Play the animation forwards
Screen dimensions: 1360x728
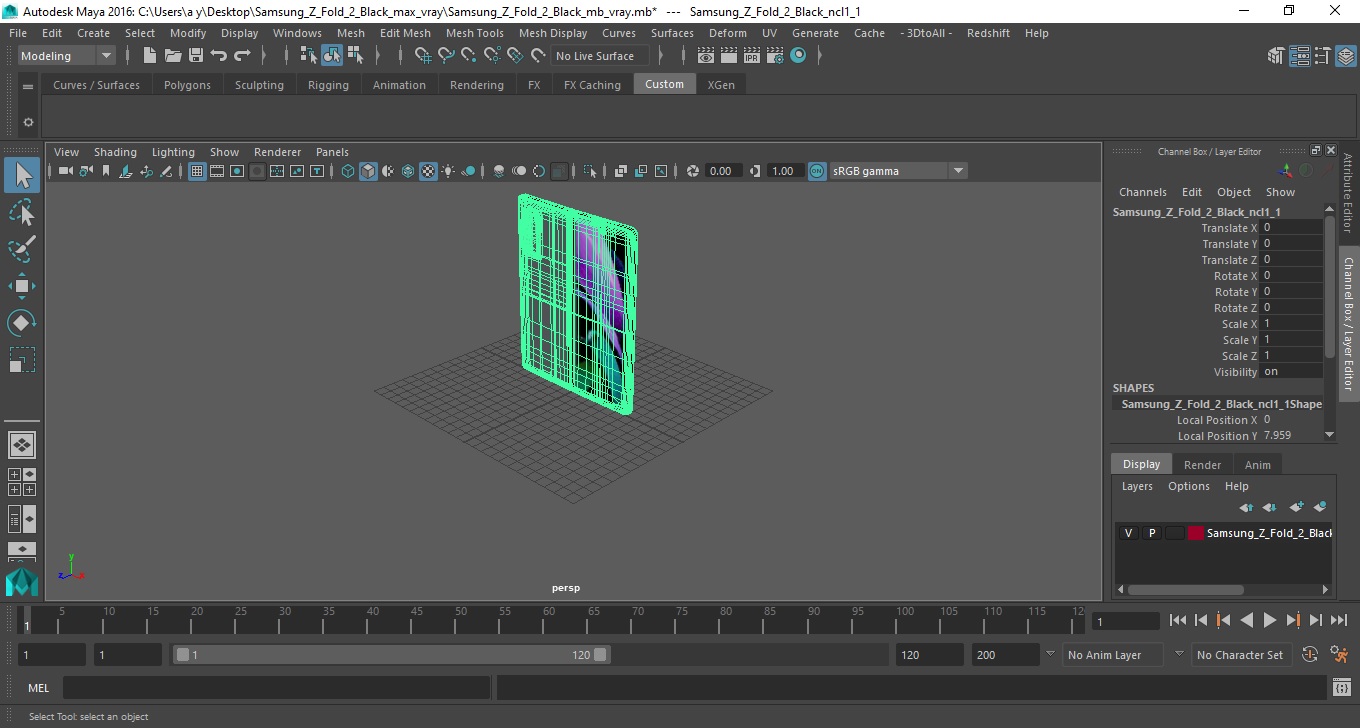point(1269,620)
